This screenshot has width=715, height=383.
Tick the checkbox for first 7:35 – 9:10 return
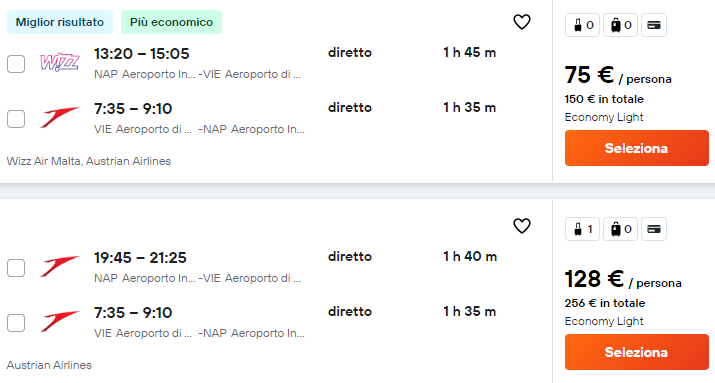pyautogui.click(x=16, y=119)
